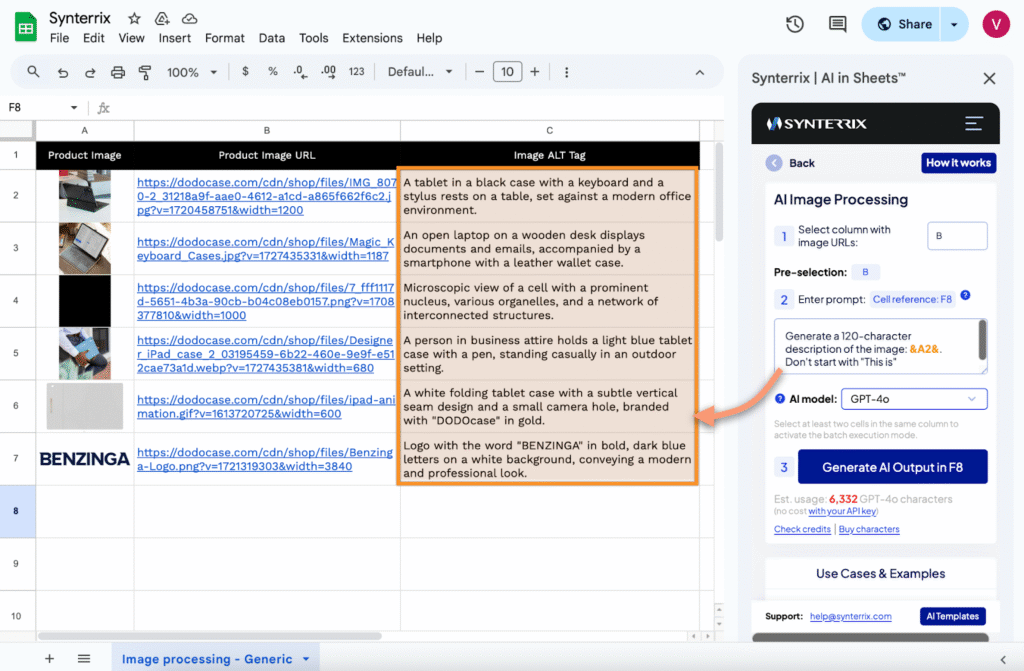
Task: Open the comments icon
Action: 837,24
